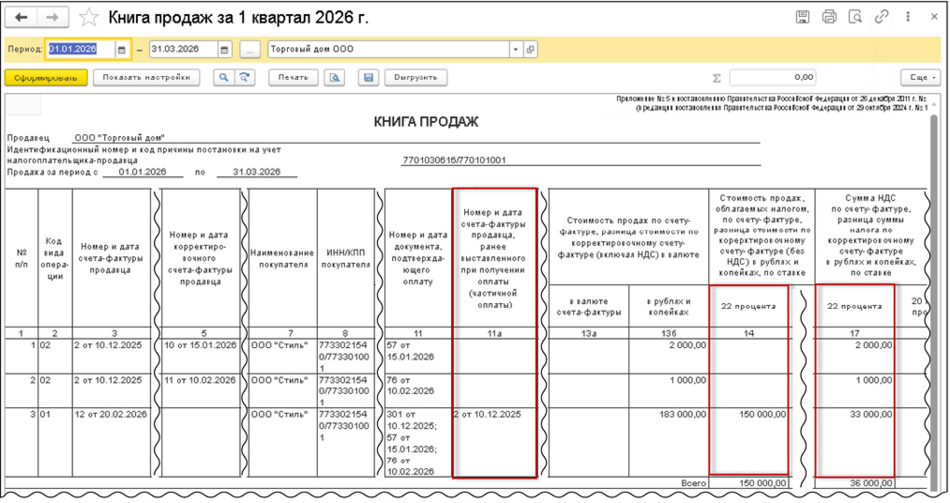This screenshot has width=950, height=503.
Task: Add report to favorites with star icon
Action: click(89, 18)
